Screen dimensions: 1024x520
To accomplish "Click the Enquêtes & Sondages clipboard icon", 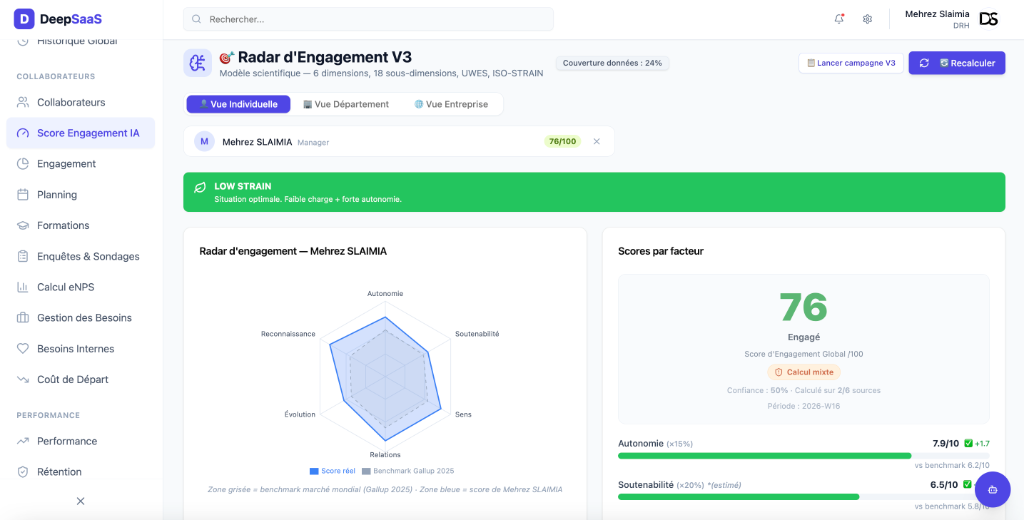I will 23,256.
